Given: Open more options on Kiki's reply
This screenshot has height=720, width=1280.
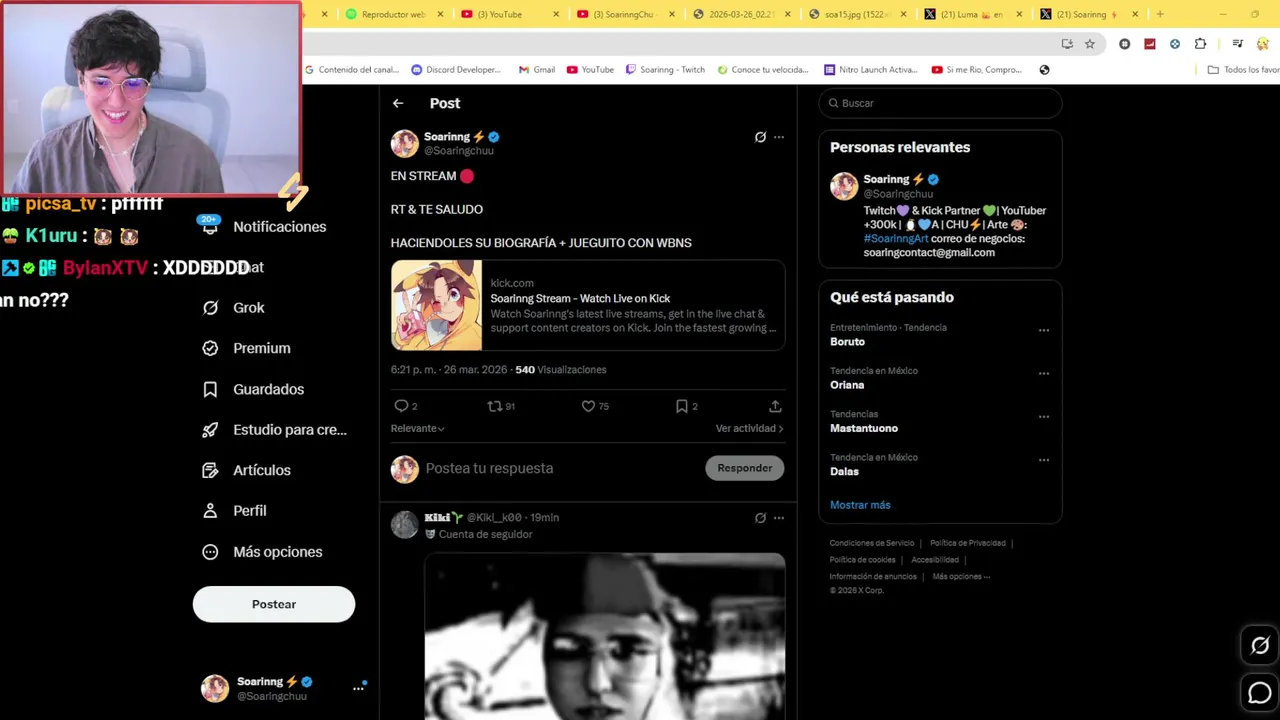Looking at the screenshot, I should tap(779, 518).
